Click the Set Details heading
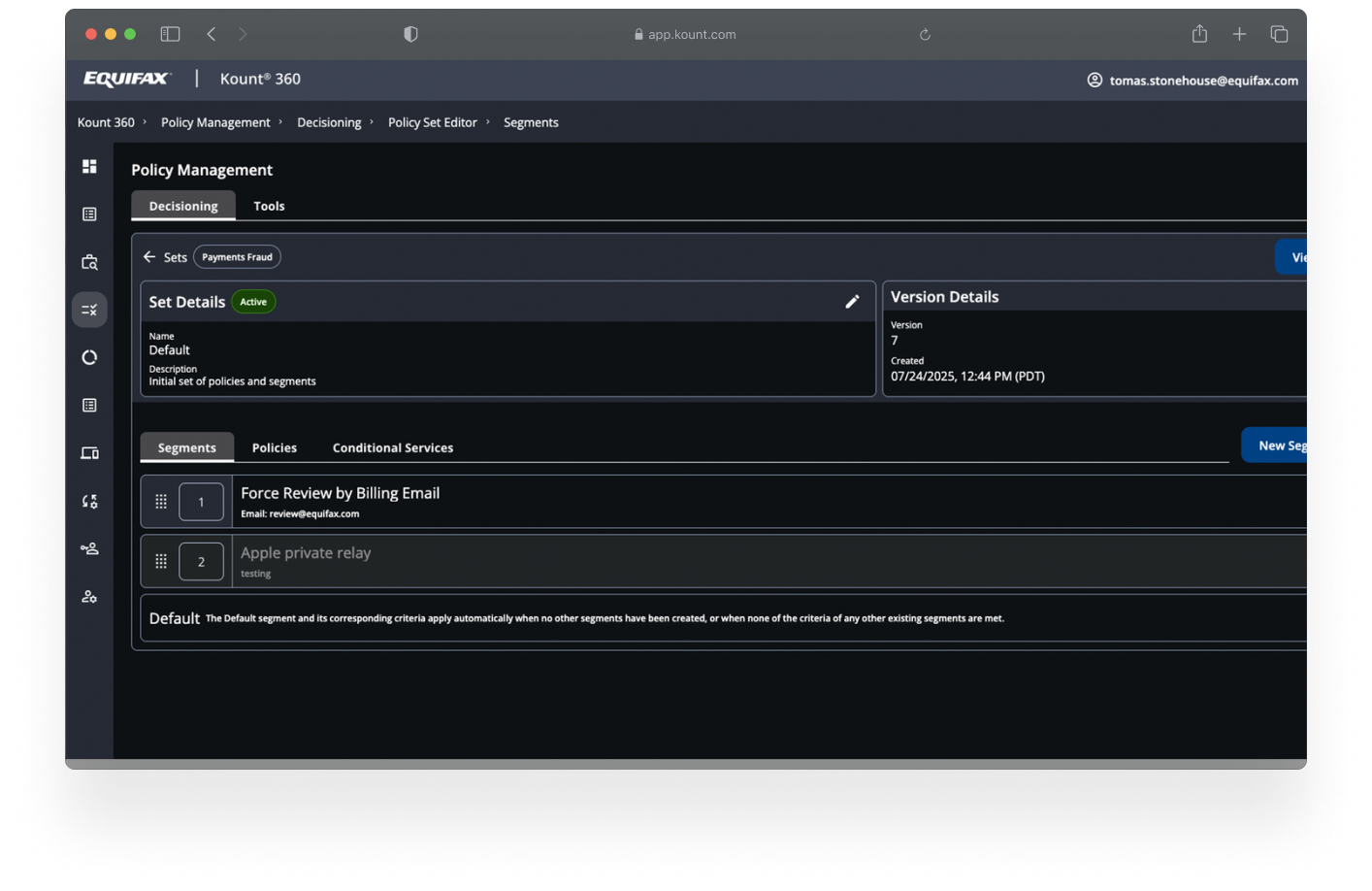Image resolution: width=1372 pixels, height=891 pixels. tap(186, 302)
